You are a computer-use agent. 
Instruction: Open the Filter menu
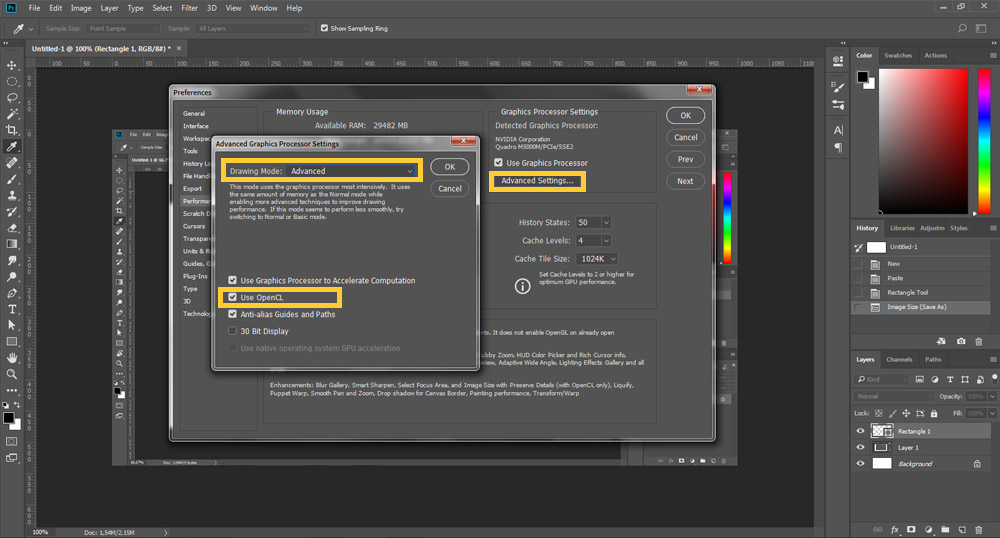(189, 8)
